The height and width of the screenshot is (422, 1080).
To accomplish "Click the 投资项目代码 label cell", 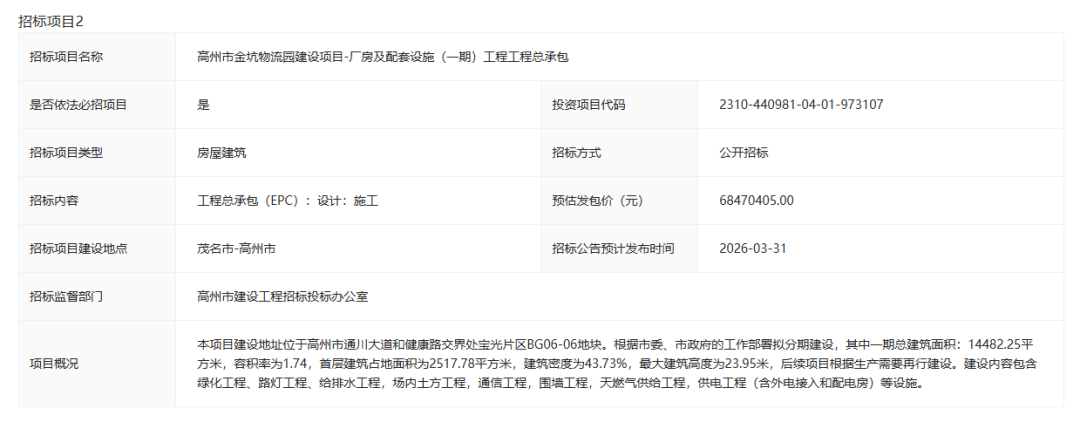I will [588, 105].
